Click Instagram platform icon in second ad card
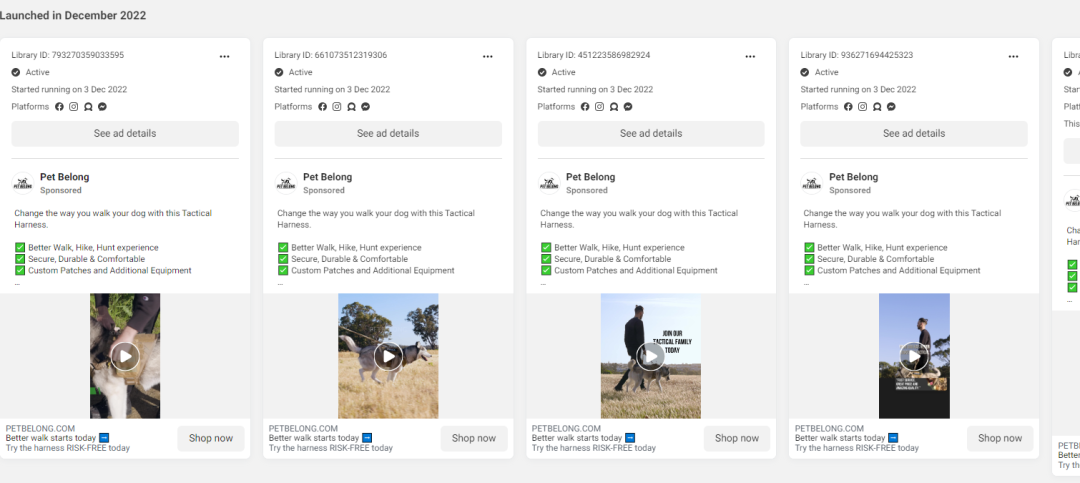This screenshot has width=1080, height=483. (x=337, y=107)
